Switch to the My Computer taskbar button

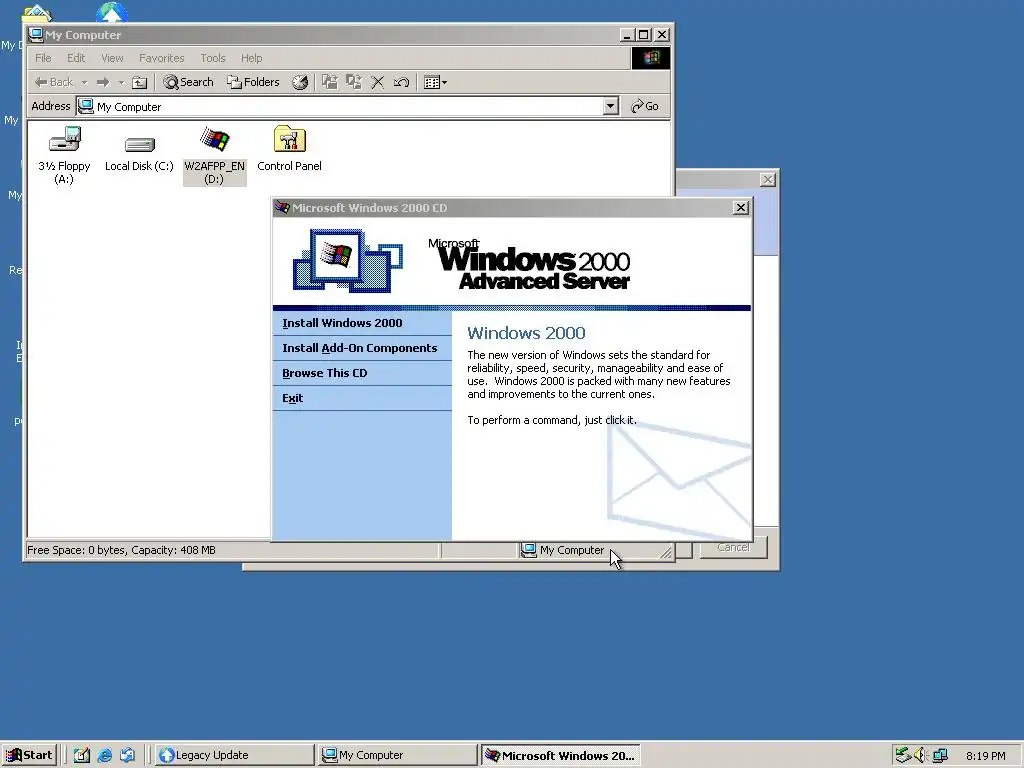click(x=398, y=756)
